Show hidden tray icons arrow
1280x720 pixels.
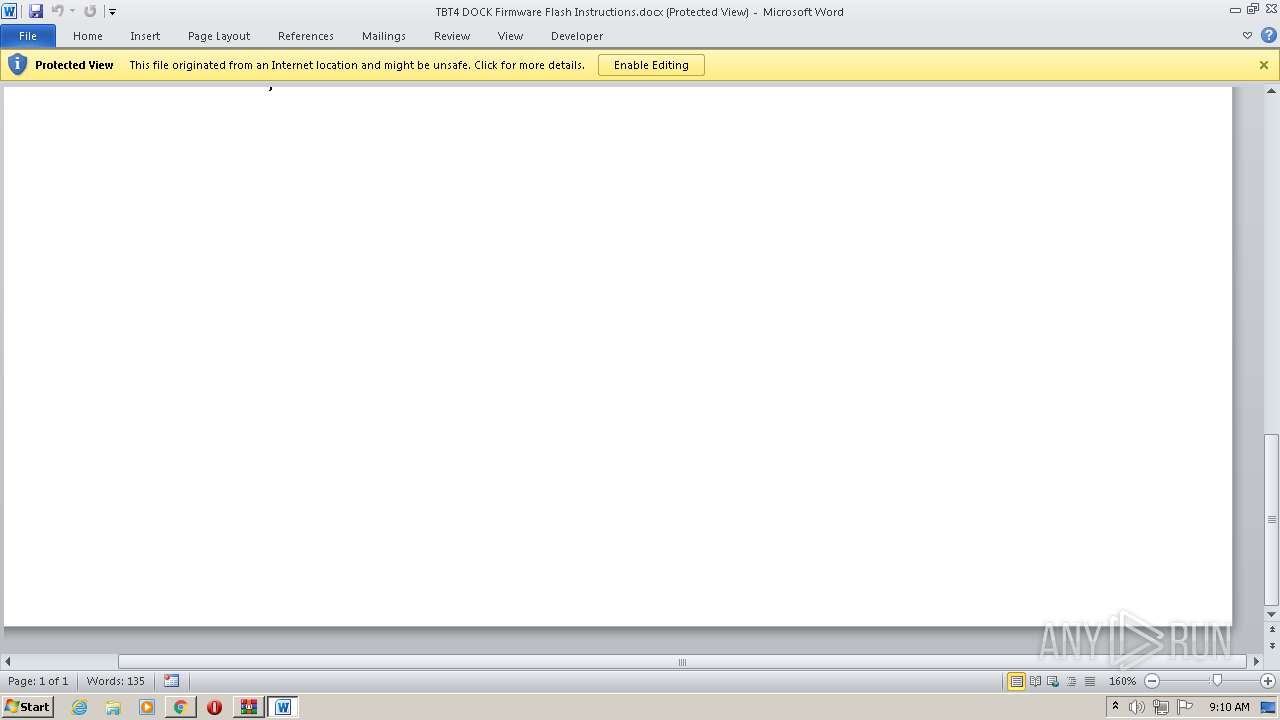tap(1115, 707)
